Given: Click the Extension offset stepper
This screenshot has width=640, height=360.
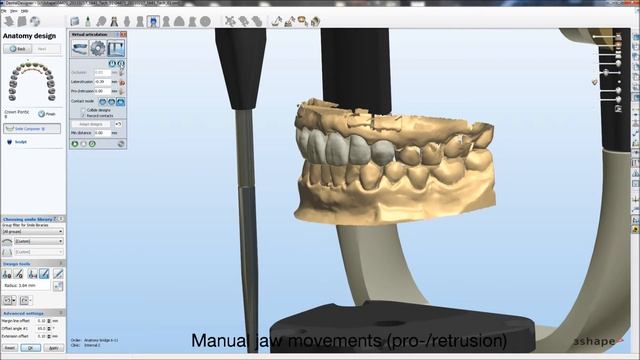Looking at the screenshot, I should tap(49, 336).
